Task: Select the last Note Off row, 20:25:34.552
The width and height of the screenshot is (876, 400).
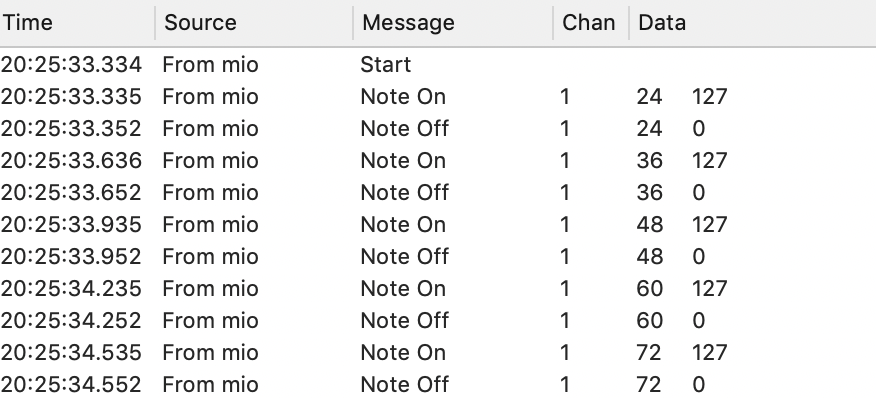Action: (x=438, y=384)
